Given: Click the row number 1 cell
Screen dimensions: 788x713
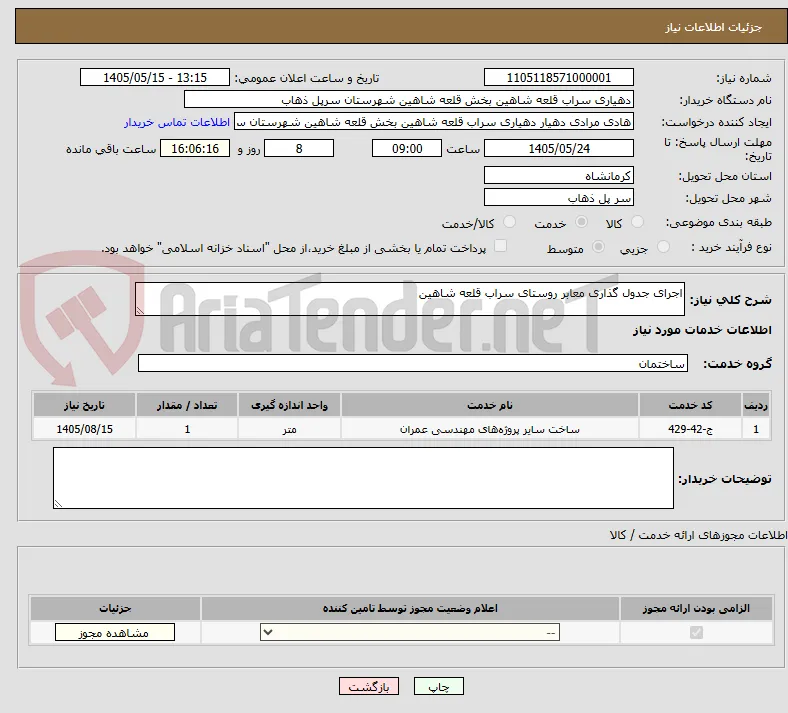Looking at the screenshot, I should (x=756, y=429).
